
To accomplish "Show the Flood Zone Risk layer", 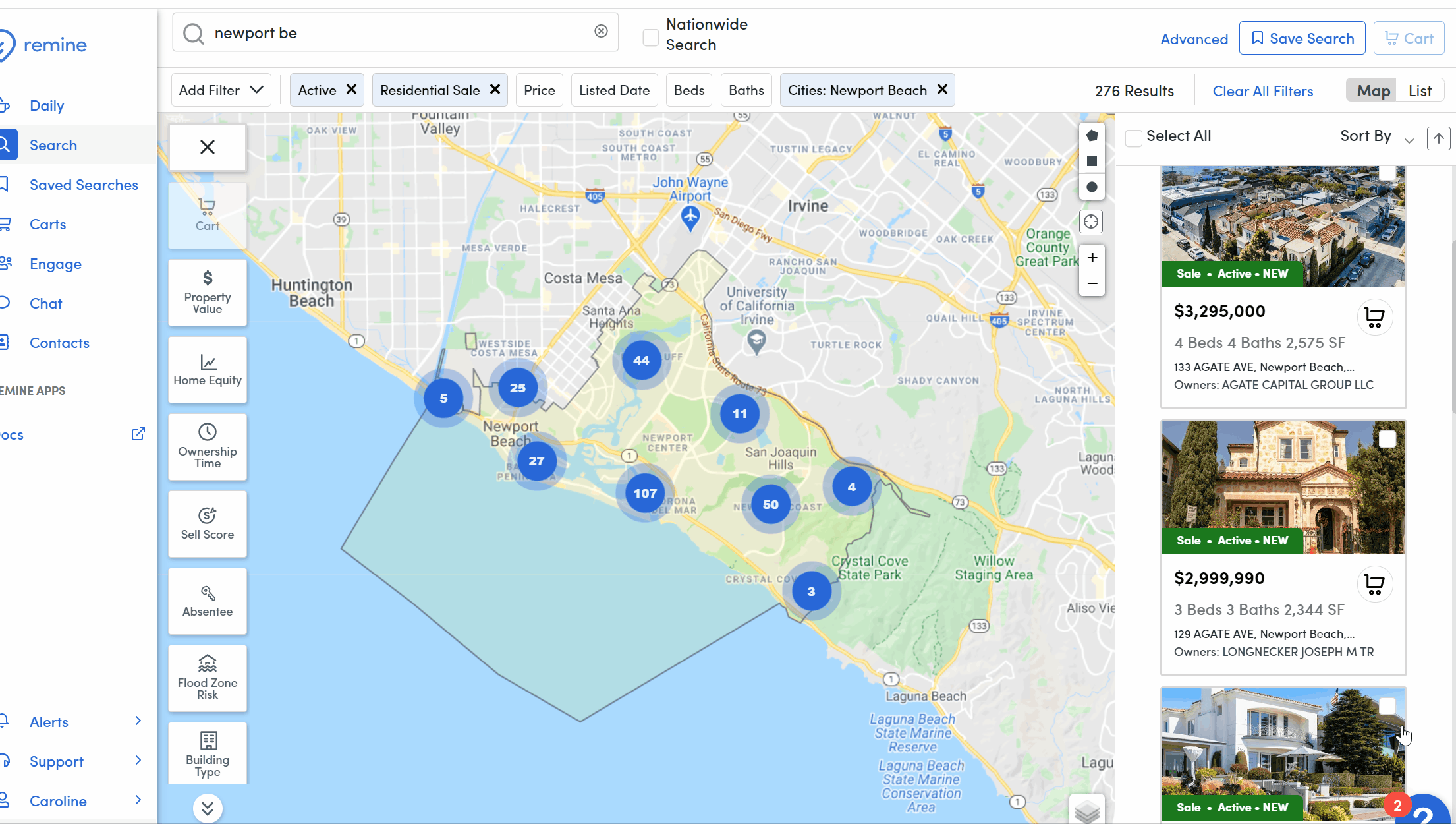I will click(x=208, y=678).
